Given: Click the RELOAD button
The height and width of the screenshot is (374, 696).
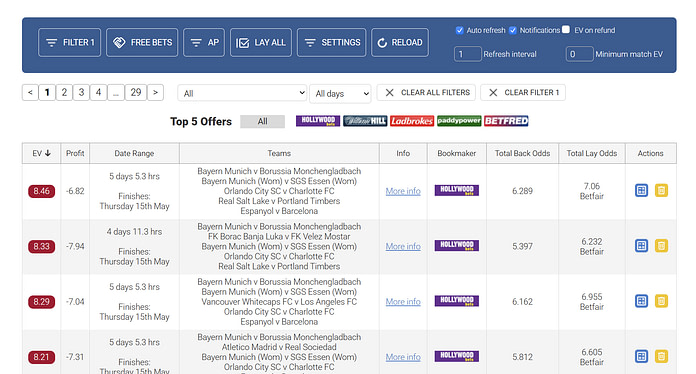Looking at the screenshot, I should pos(400,43).
